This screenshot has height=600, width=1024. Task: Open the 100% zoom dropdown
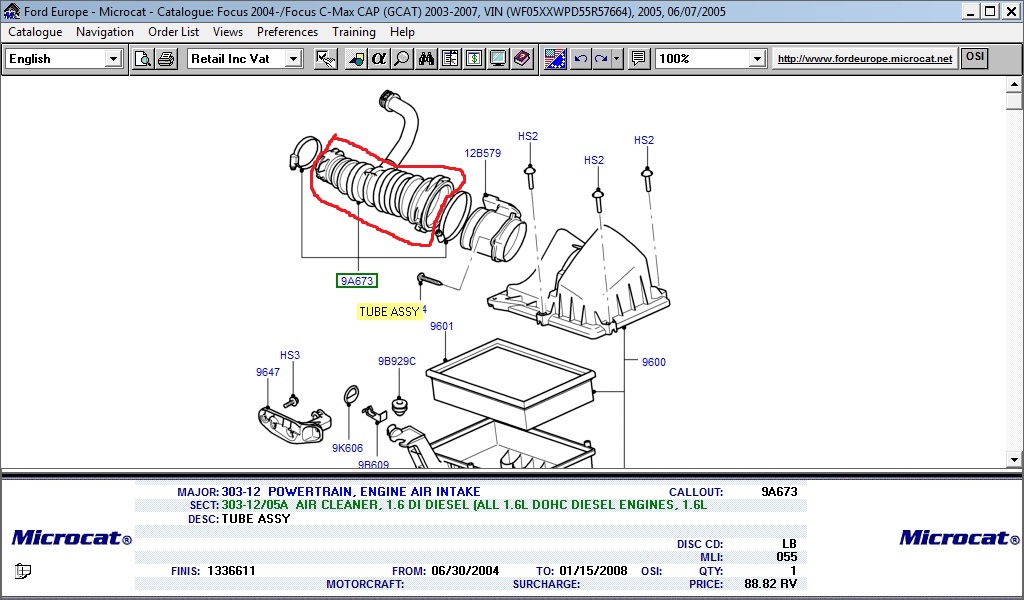(757, 59)
